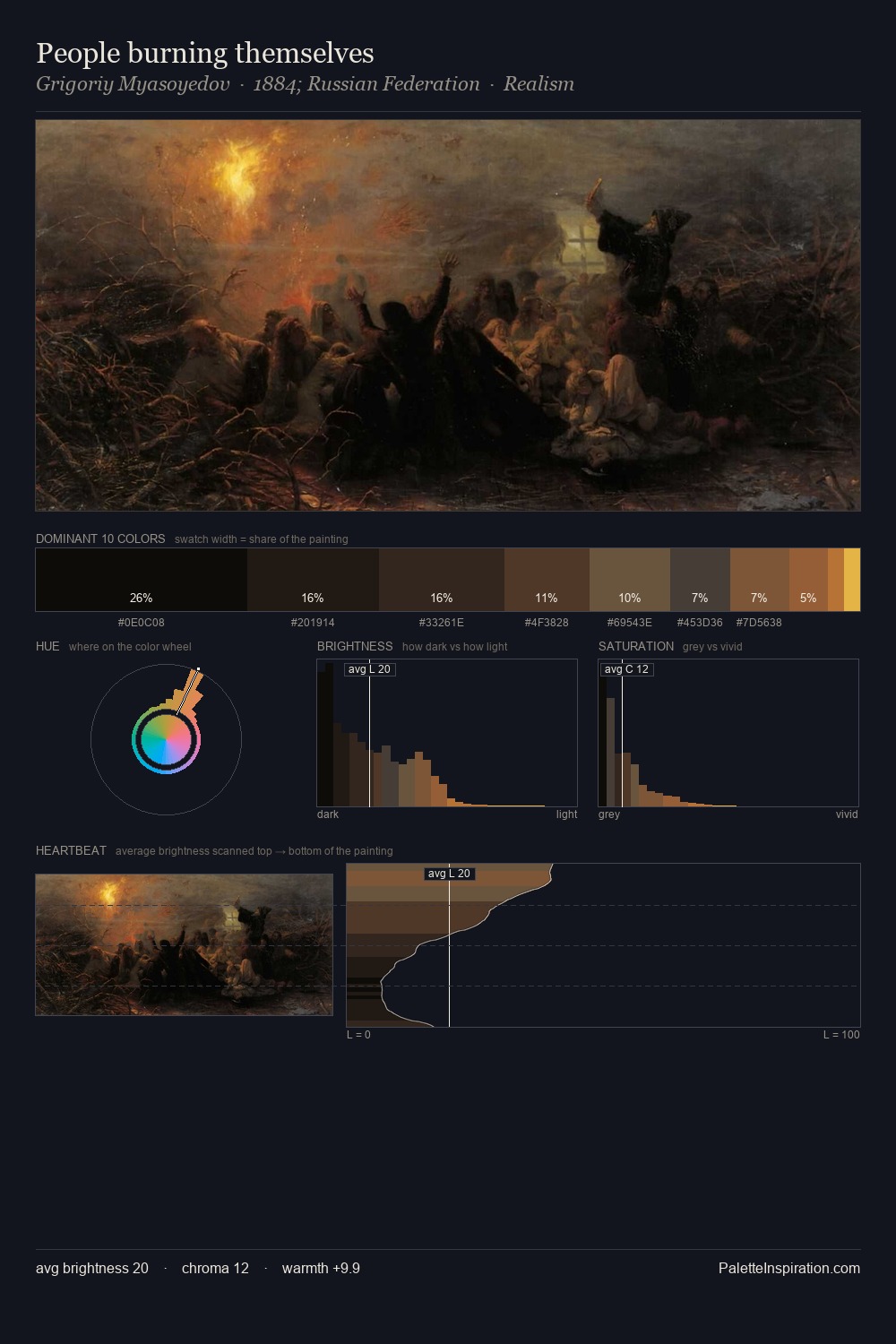Screen dimensions: 896x1344
Task: Click the "Realism" style label
Action: pos(538,84)
